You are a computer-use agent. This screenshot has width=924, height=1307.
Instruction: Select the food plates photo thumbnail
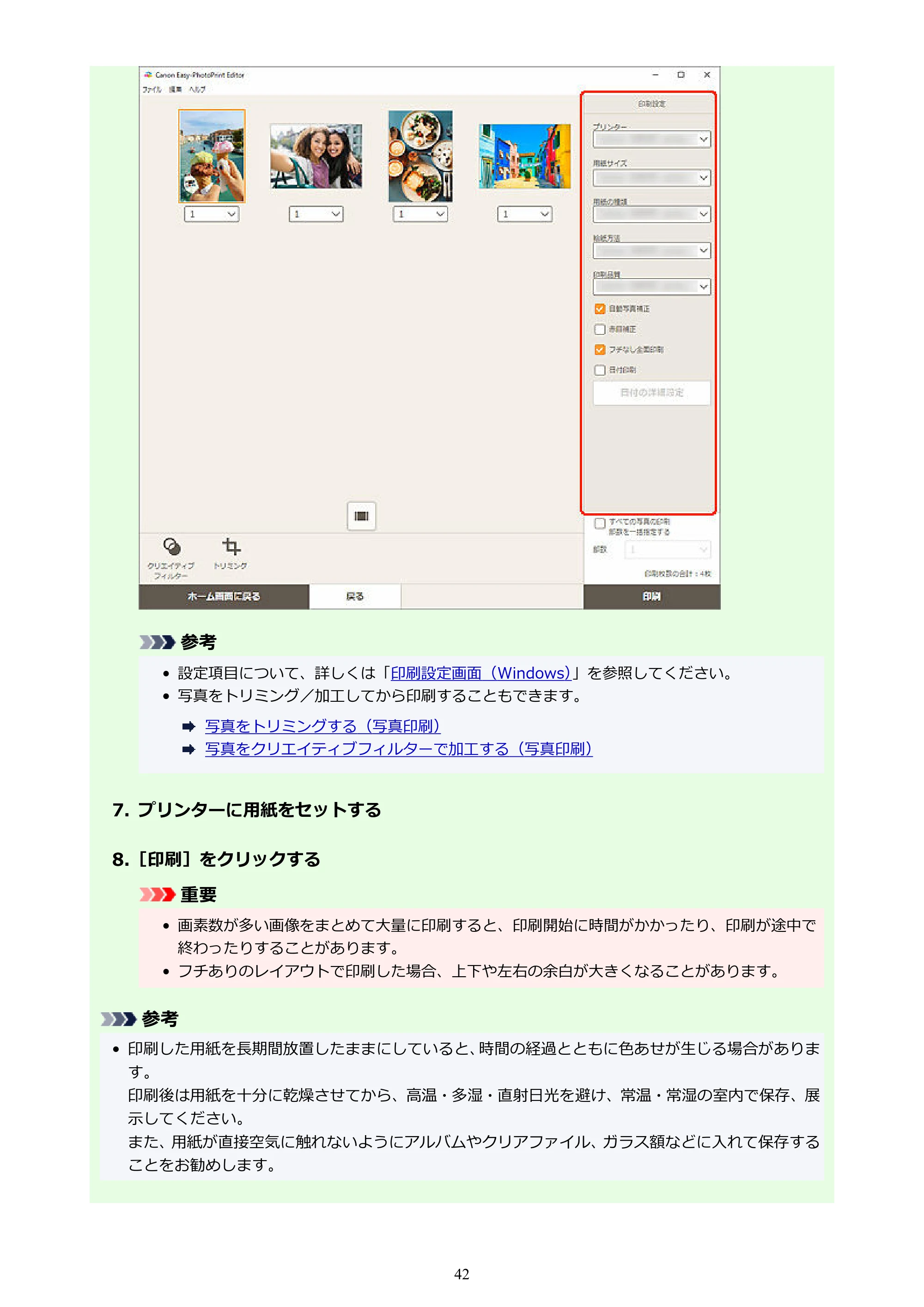420,156
